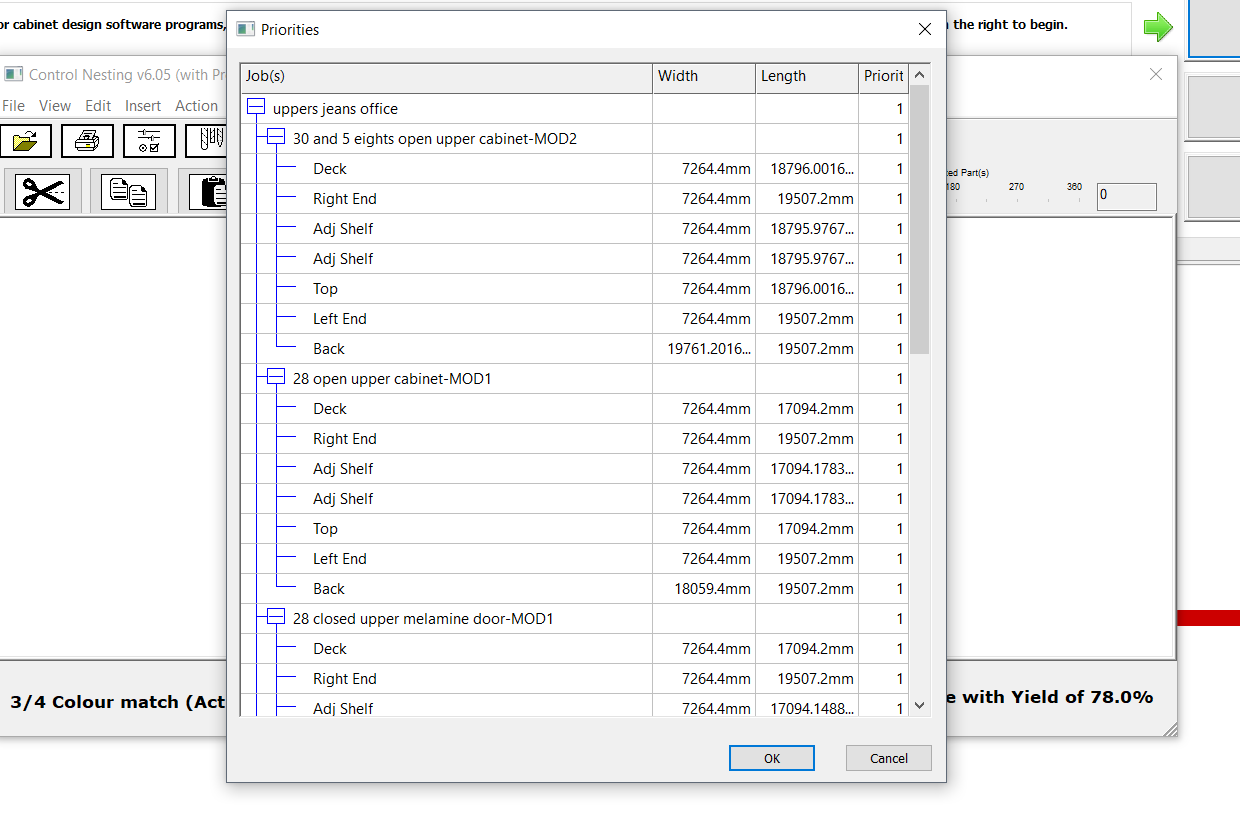The image size is (1240, 836).
Task: Click the printer toolbar icon
Action: (x=87, y=141)
